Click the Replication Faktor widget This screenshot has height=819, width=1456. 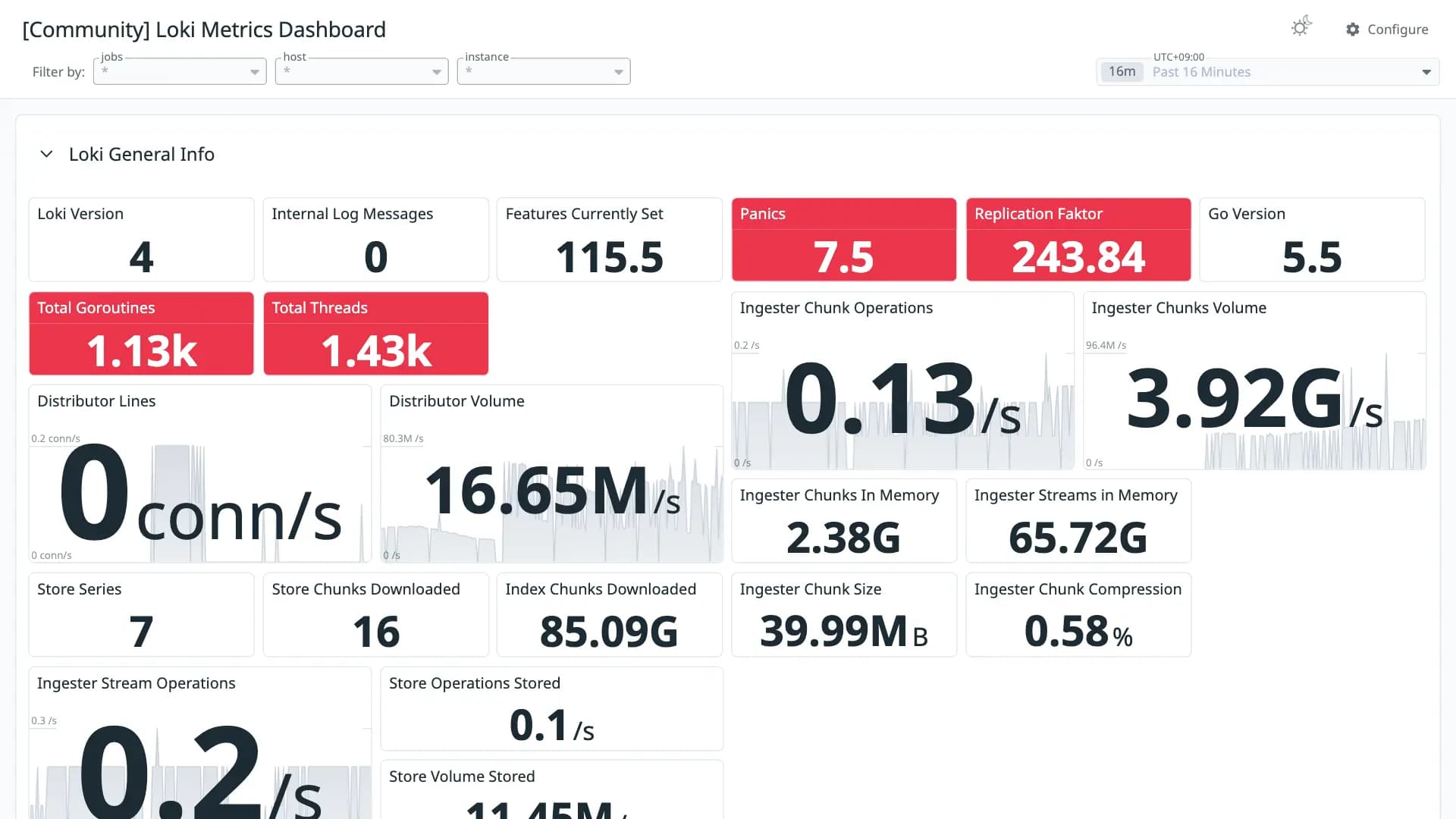point(1078,240)
